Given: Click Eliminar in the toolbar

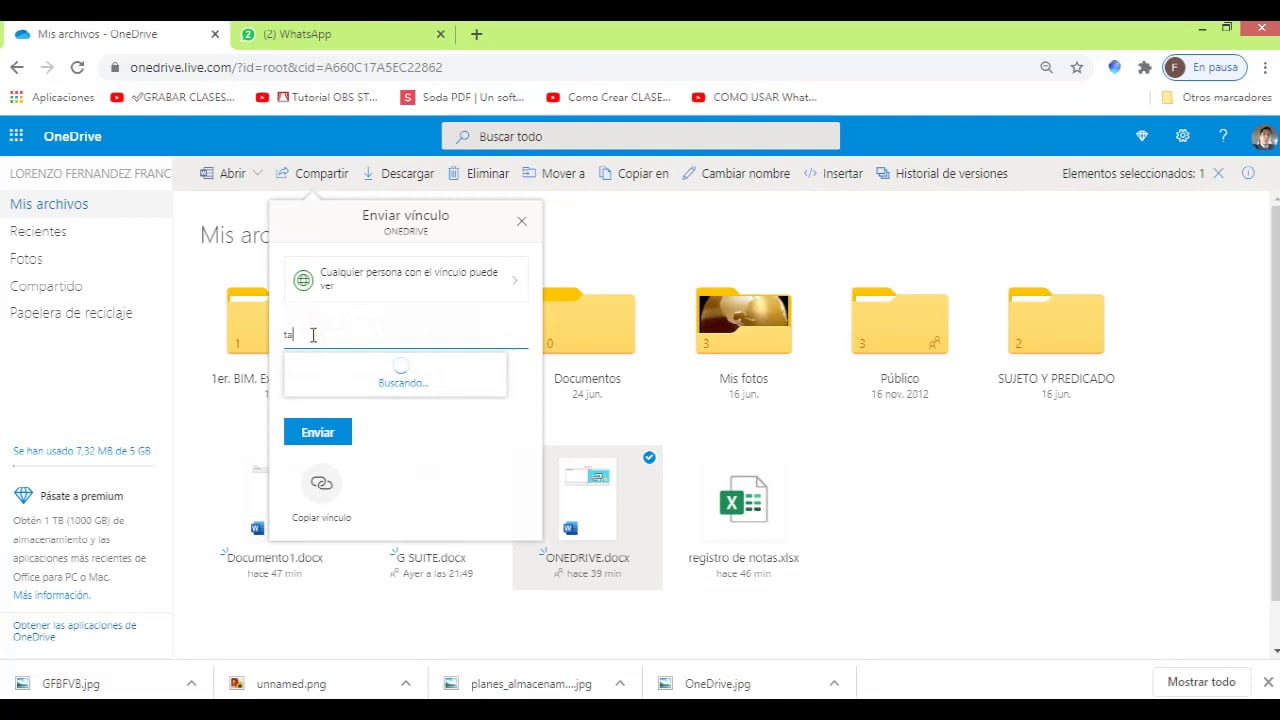Looking at the screenshot, I should pos(478,173).
